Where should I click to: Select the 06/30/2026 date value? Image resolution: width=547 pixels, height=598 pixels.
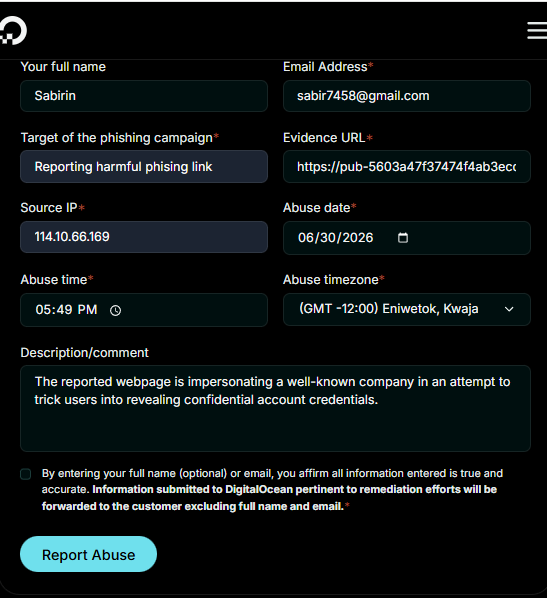coord(336,238)
